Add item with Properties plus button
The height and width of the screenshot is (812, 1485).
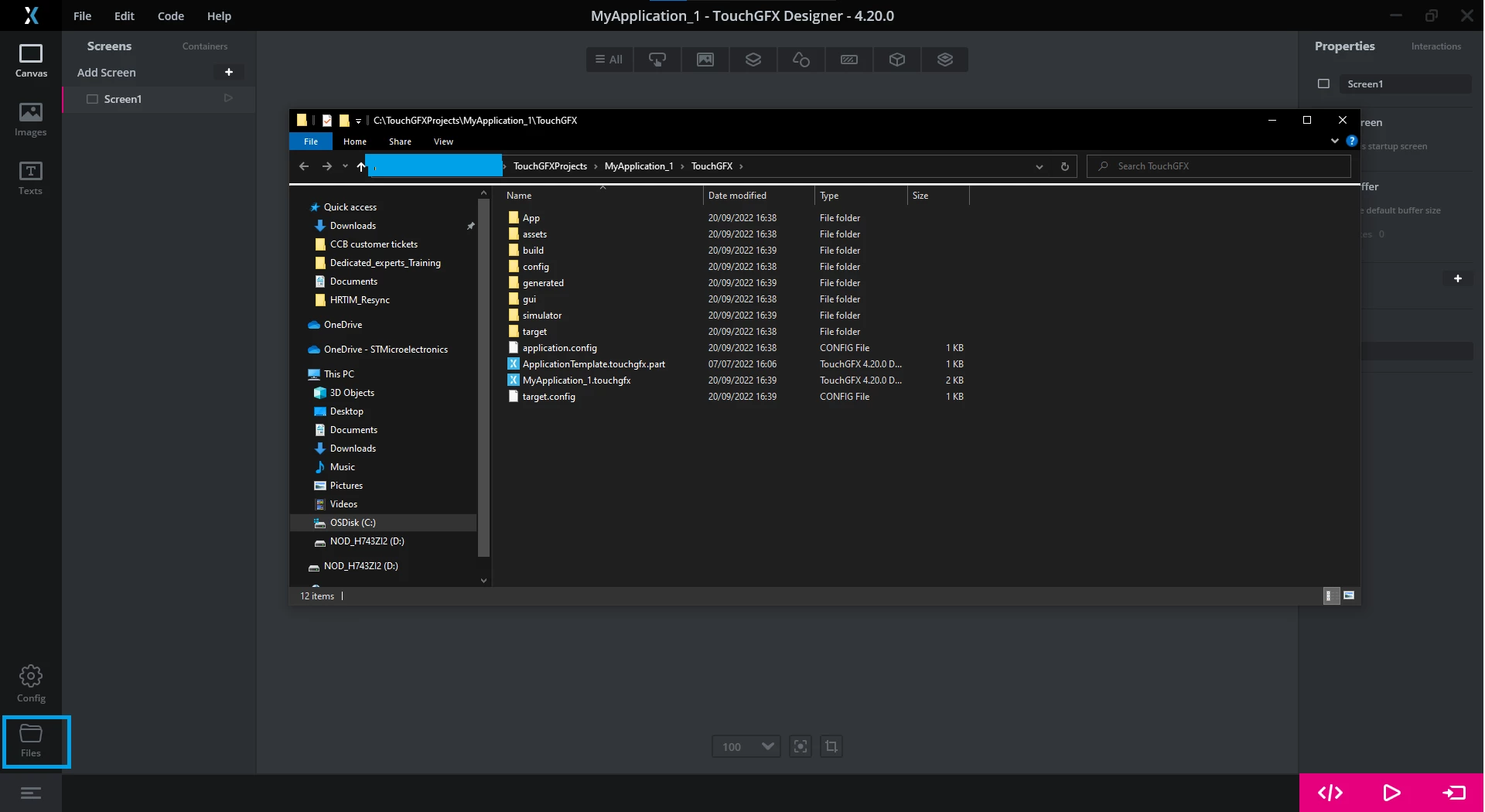[1458, 278]
